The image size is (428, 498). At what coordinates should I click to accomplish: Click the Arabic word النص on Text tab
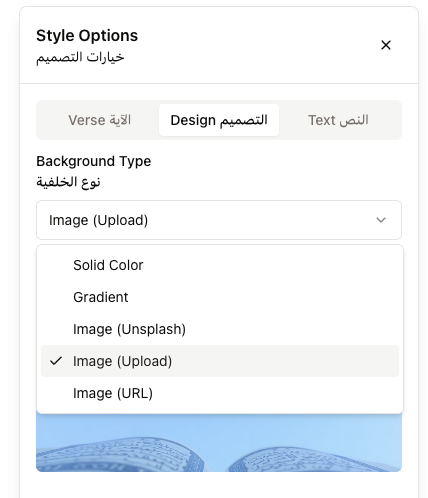pos(354,120)
